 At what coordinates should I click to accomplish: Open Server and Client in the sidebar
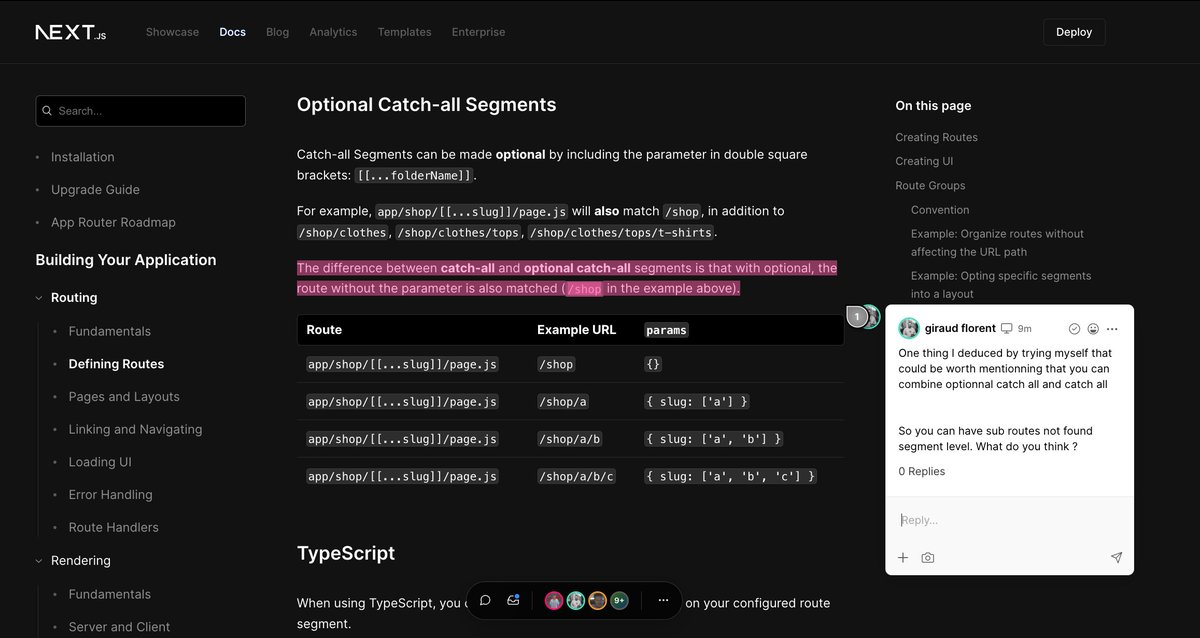119,627
